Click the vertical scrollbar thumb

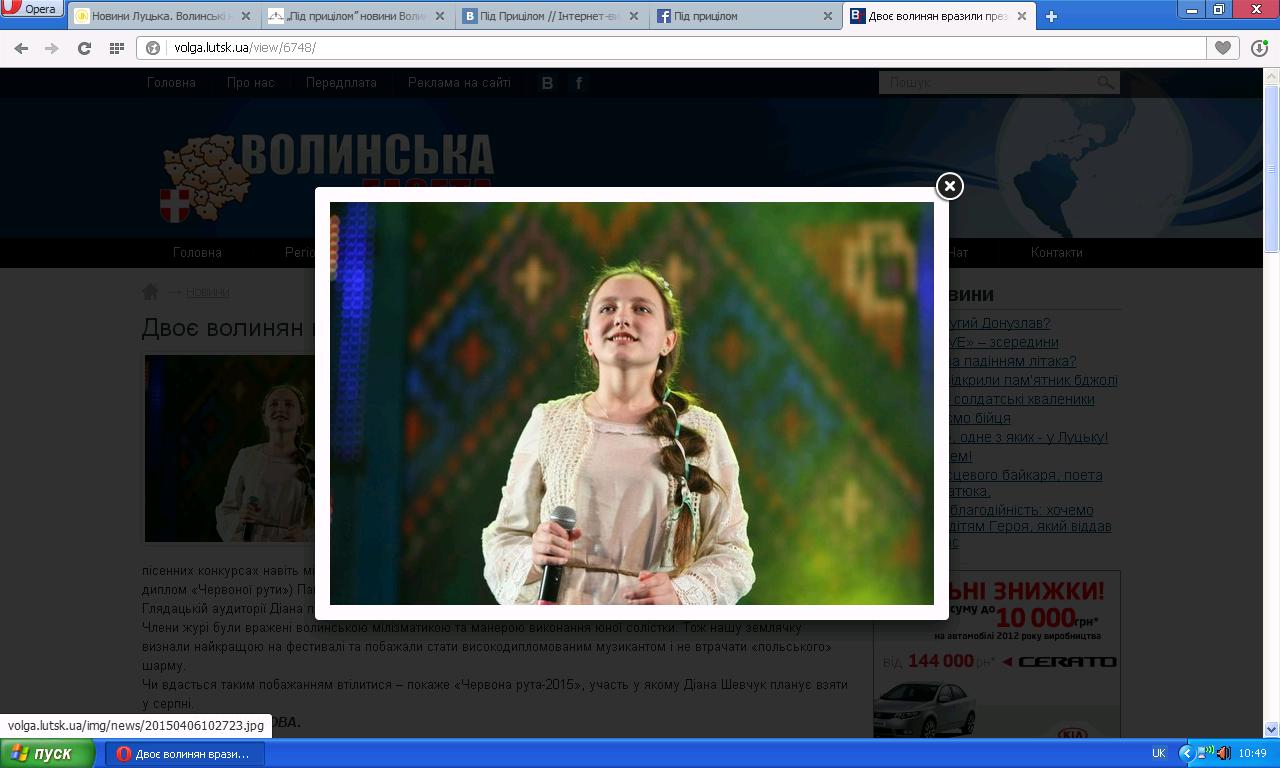1272,167
